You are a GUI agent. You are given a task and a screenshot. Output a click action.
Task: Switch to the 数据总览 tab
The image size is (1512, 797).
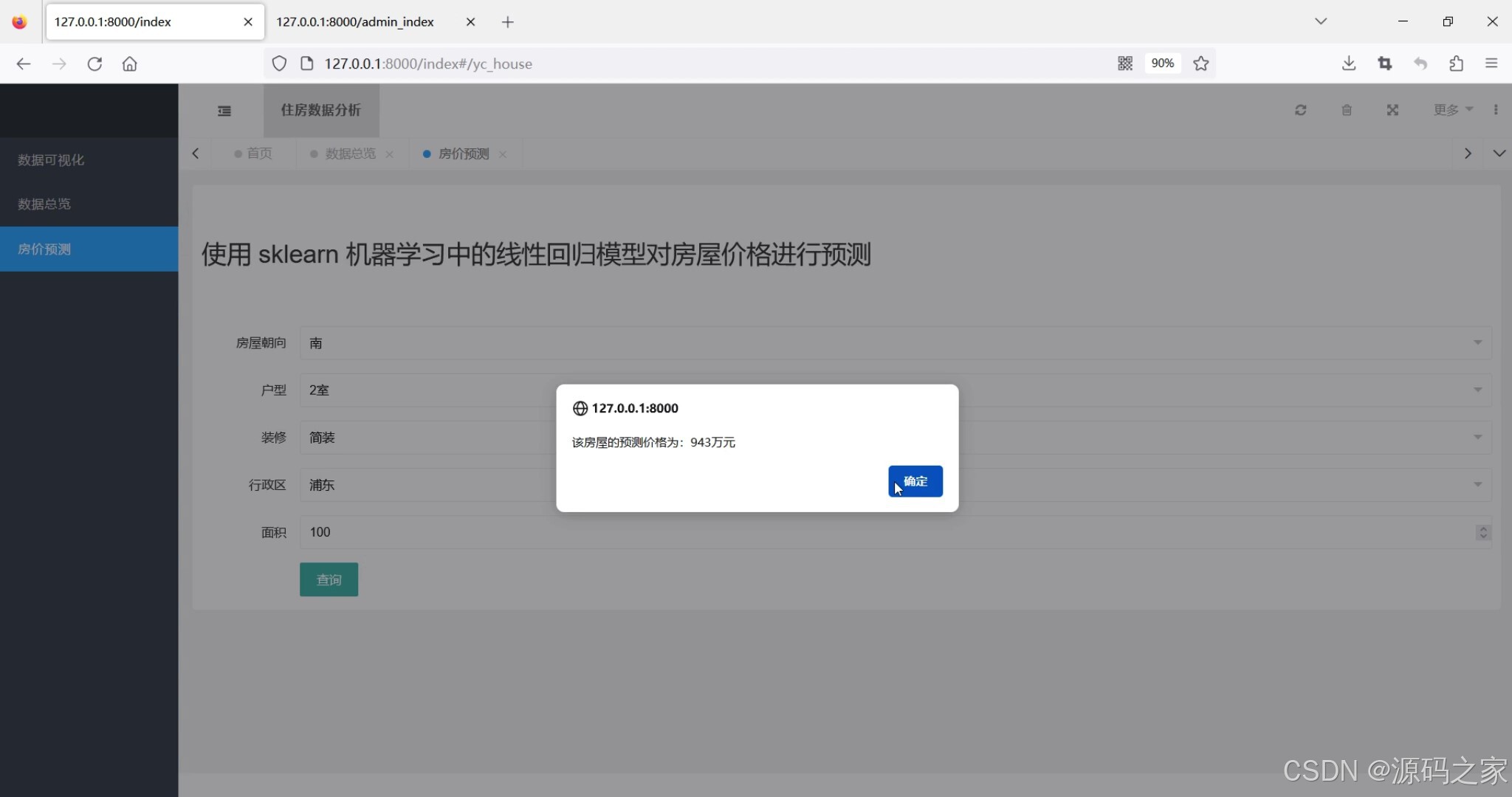[x=350, y=153]
